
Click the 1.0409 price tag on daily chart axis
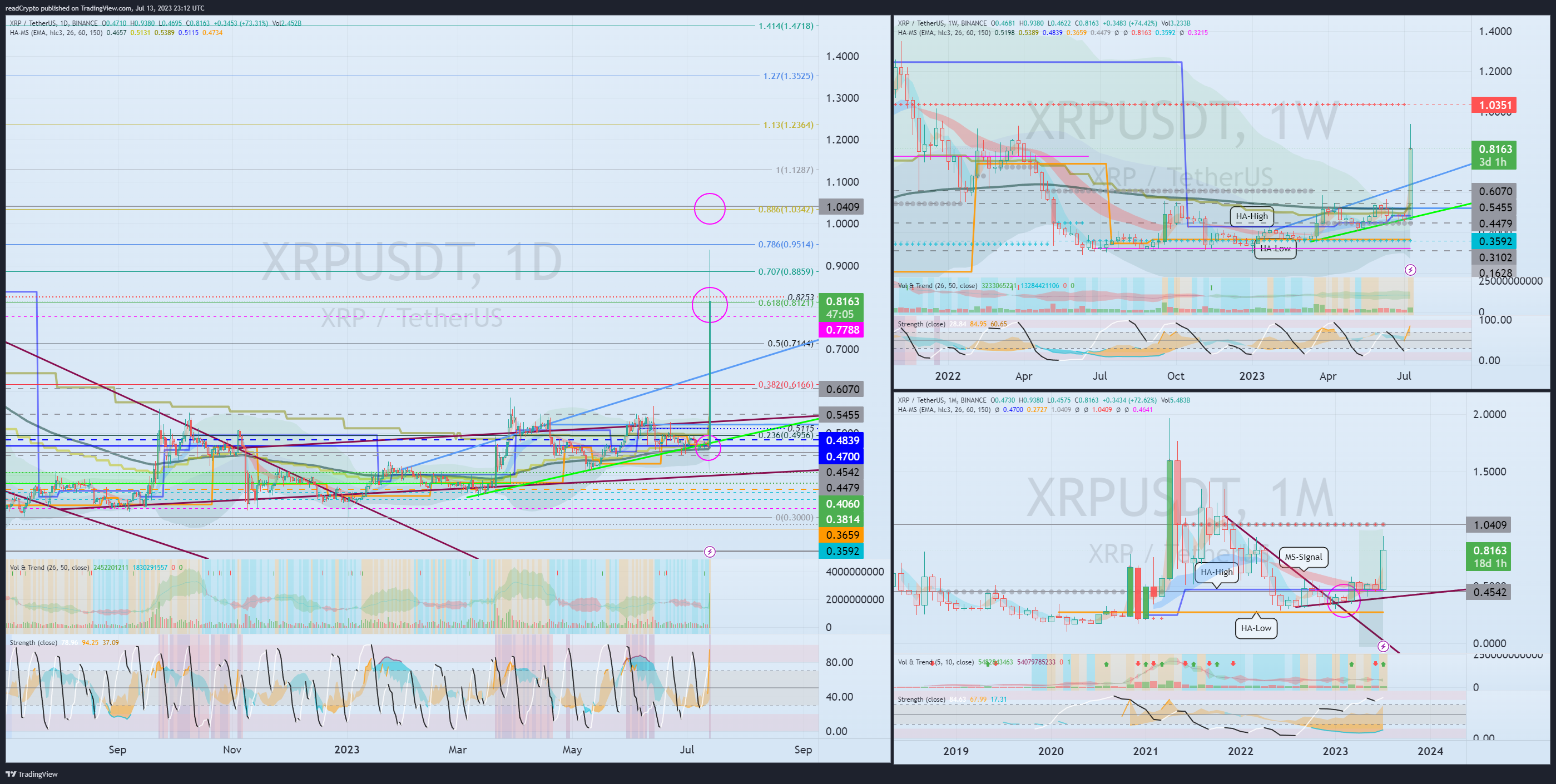(x=841, y=207)
